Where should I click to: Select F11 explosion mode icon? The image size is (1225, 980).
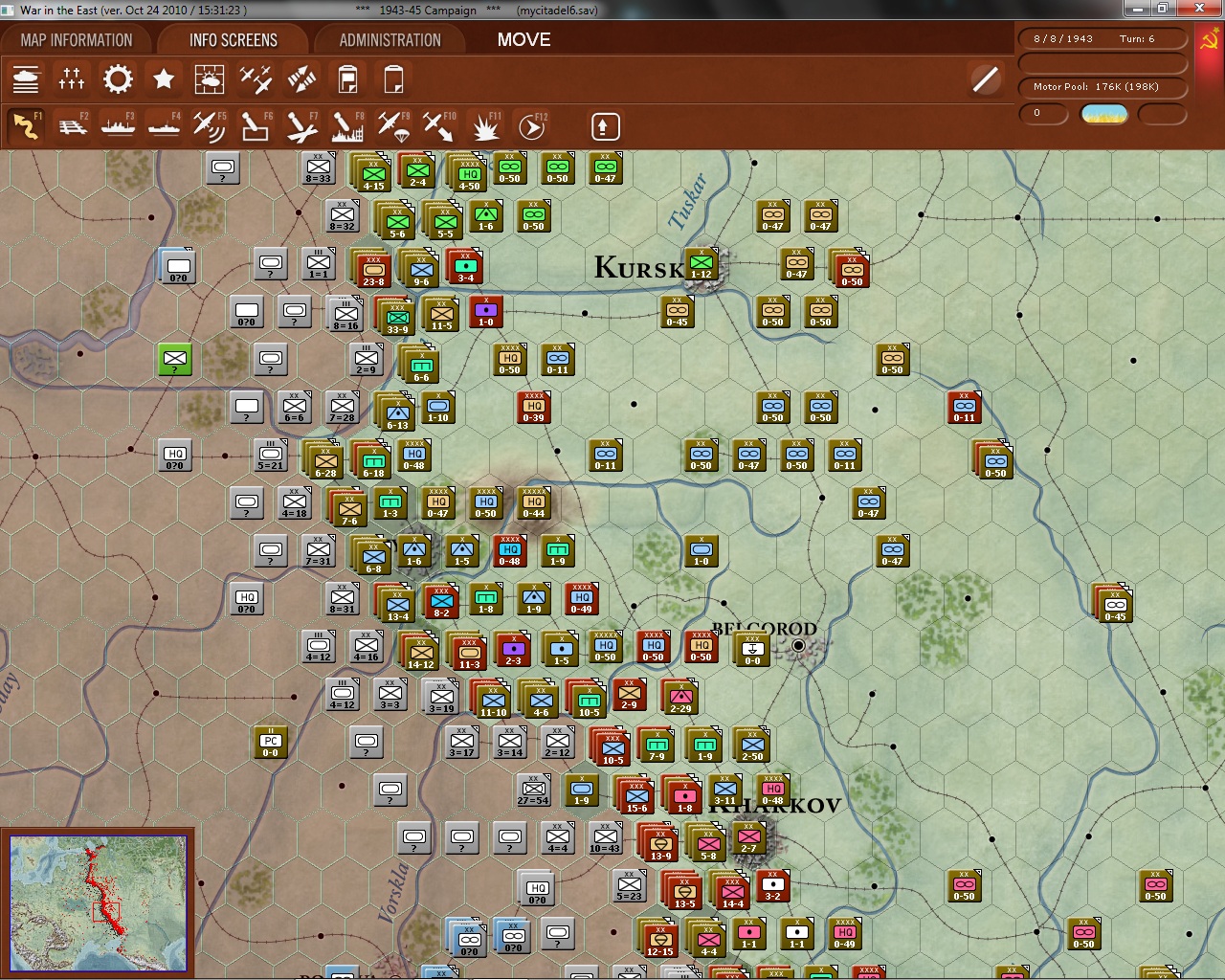(x=485, y=126)
